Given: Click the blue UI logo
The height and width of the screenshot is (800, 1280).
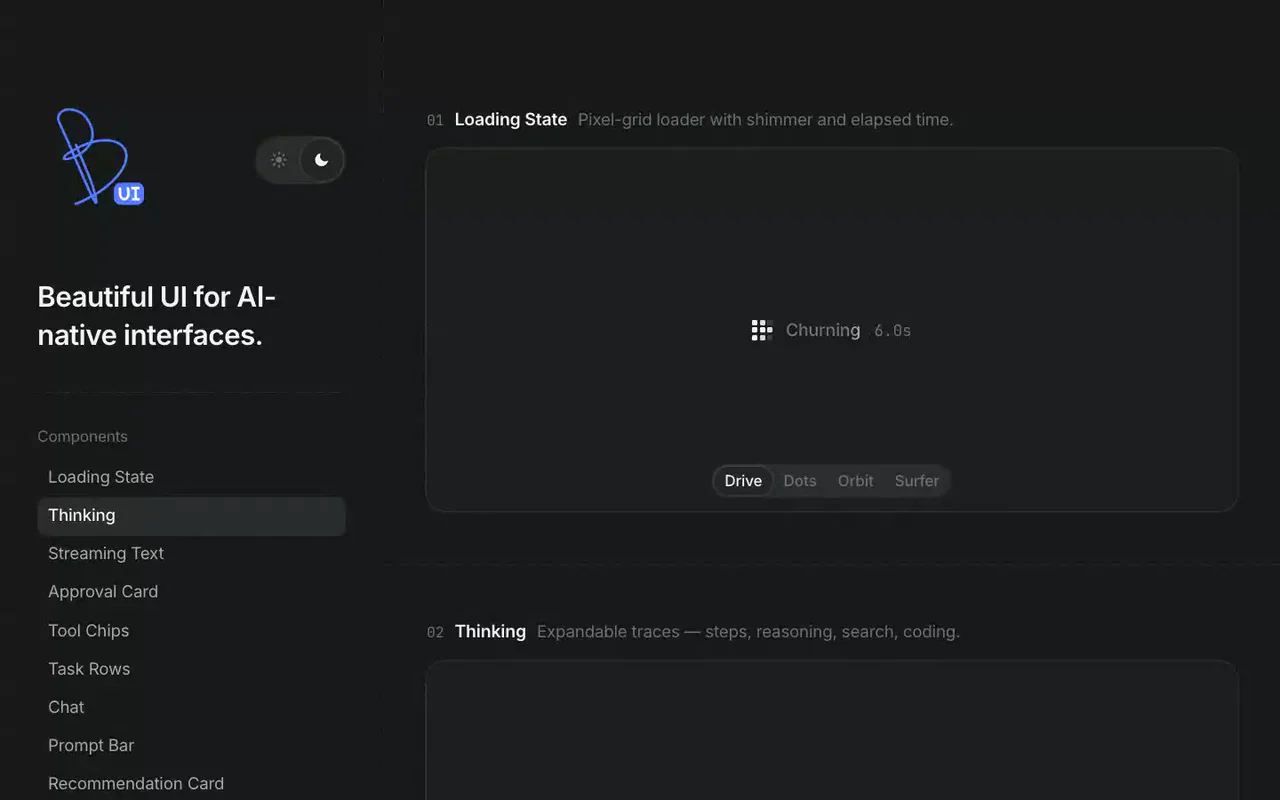Looking at the screenshot, I should [101, 158].
